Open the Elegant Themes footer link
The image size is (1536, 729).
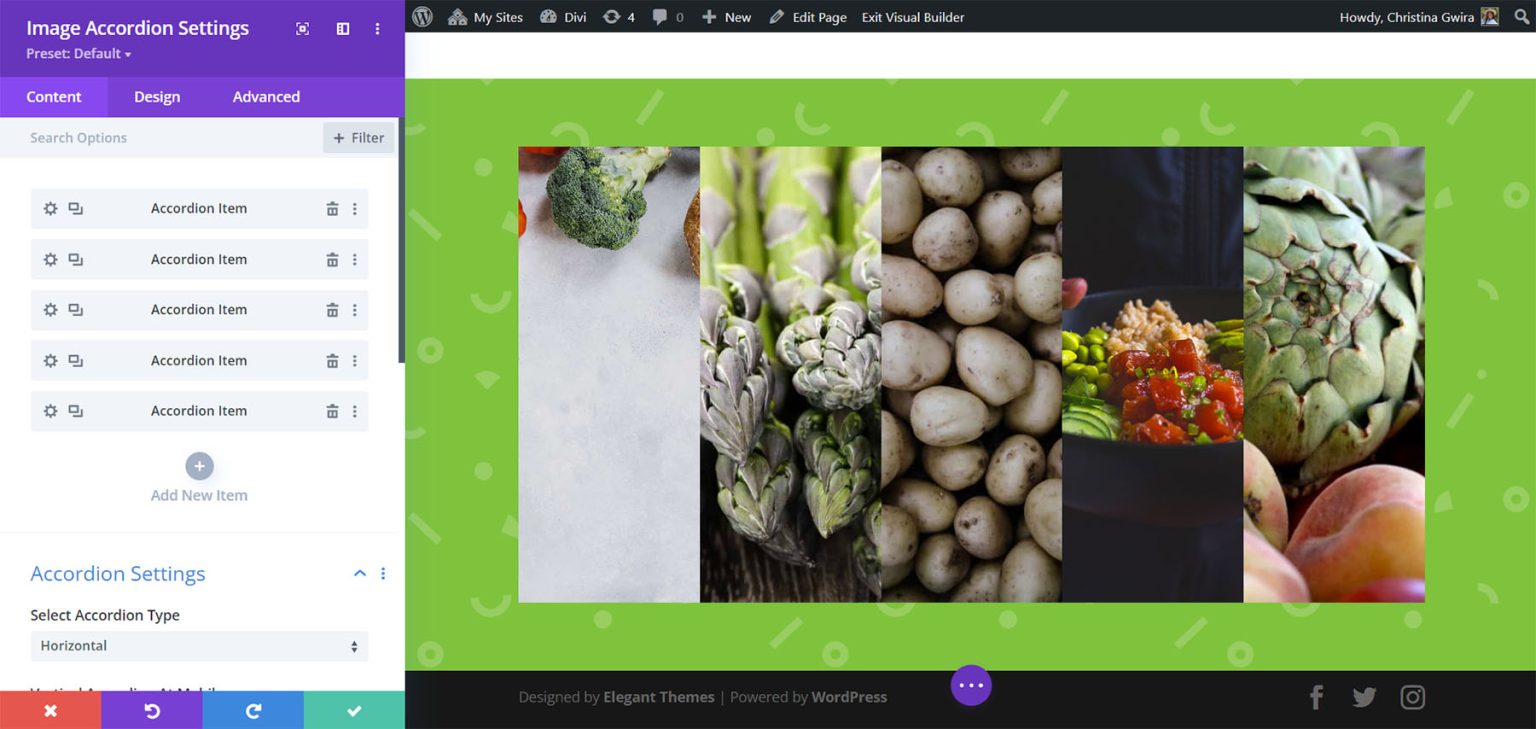pyautogui.click(x=658, y=697)
